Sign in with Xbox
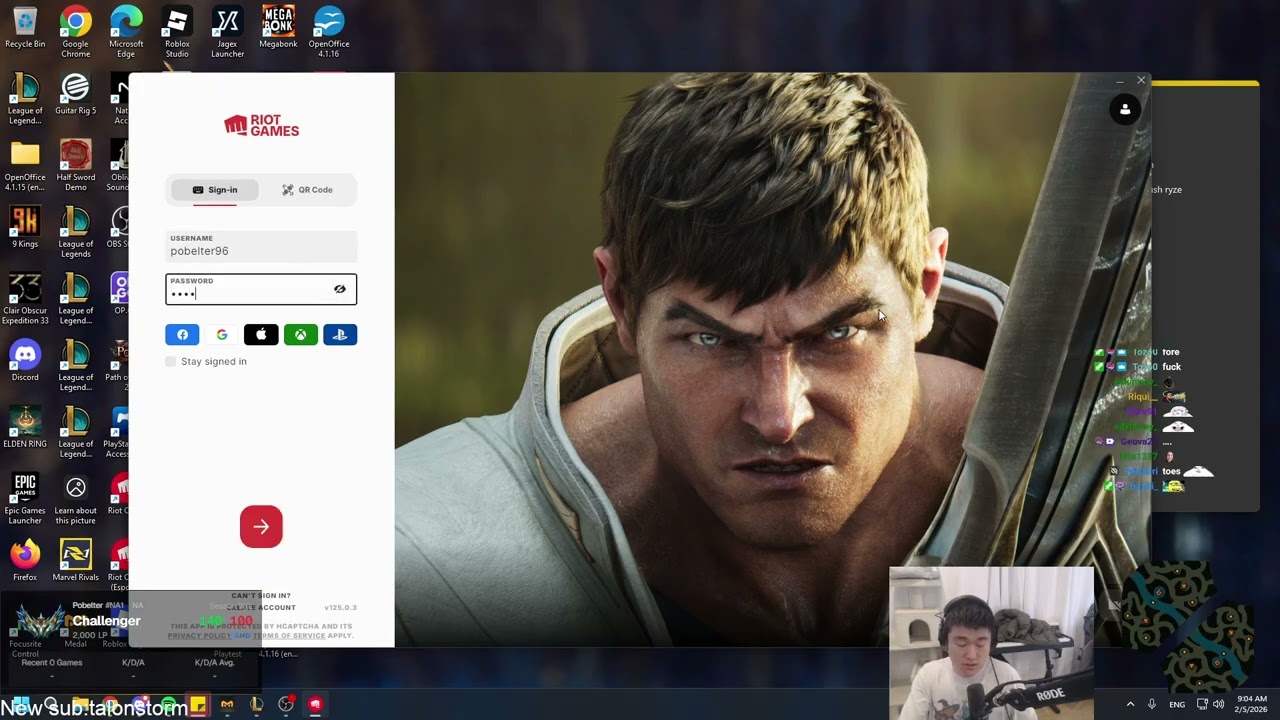The image size is (1280, 720). 301,335
